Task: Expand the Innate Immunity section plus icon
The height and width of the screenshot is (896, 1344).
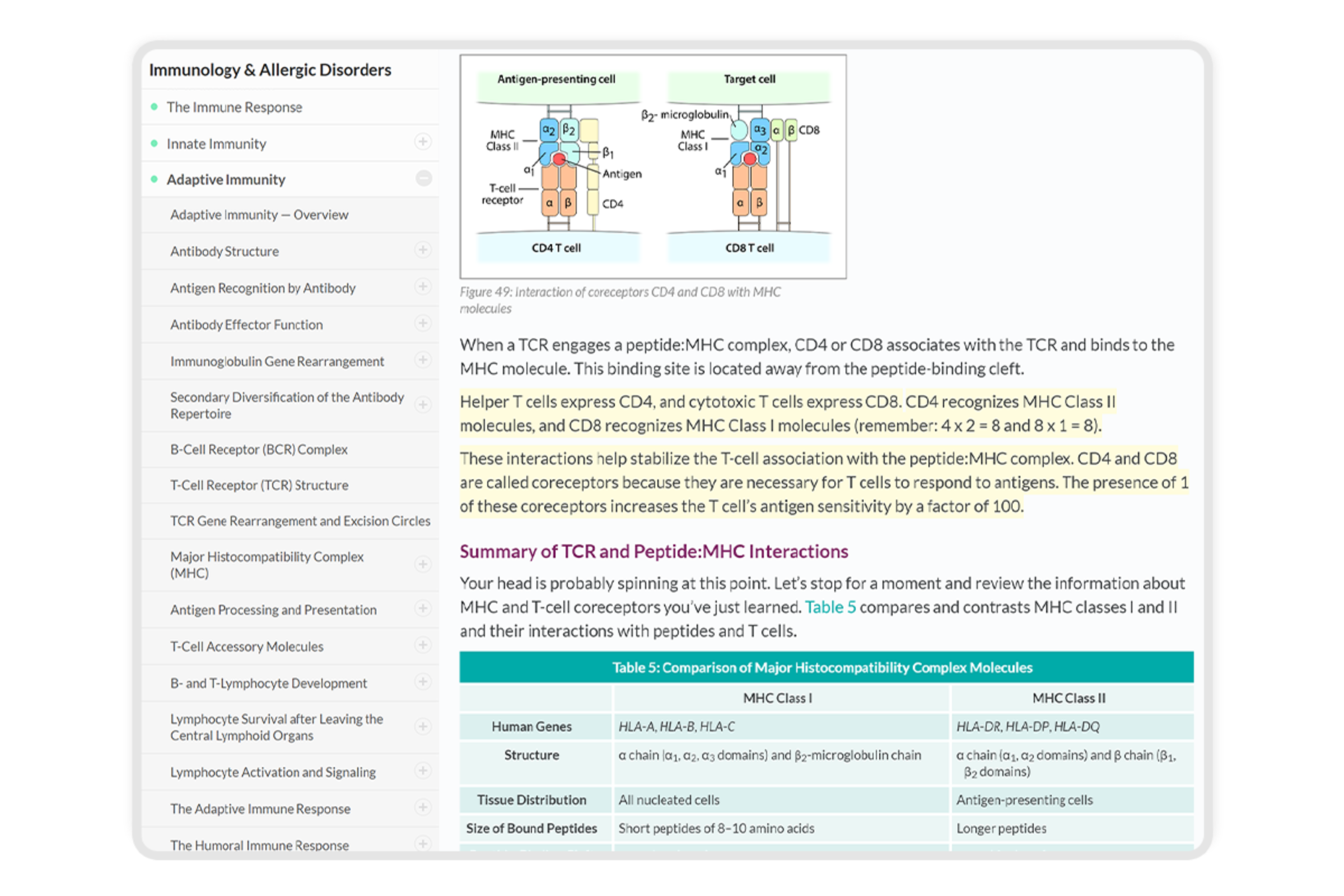Action: click(422, 142)
